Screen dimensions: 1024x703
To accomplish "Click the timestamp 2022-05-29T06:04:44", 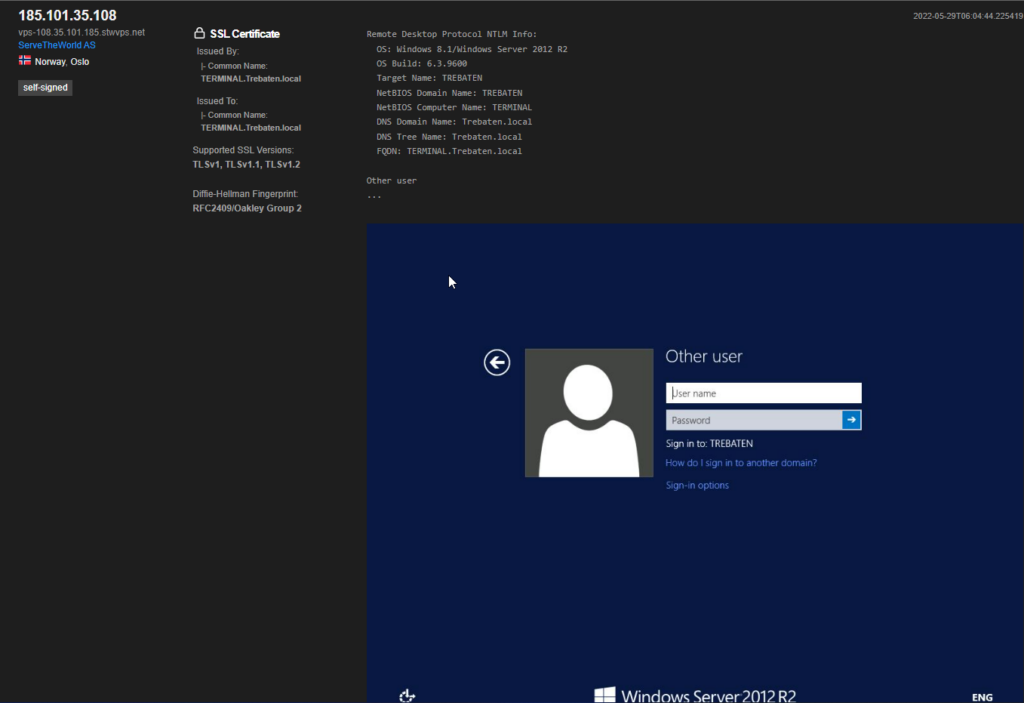I will click(x=968, y=16).
